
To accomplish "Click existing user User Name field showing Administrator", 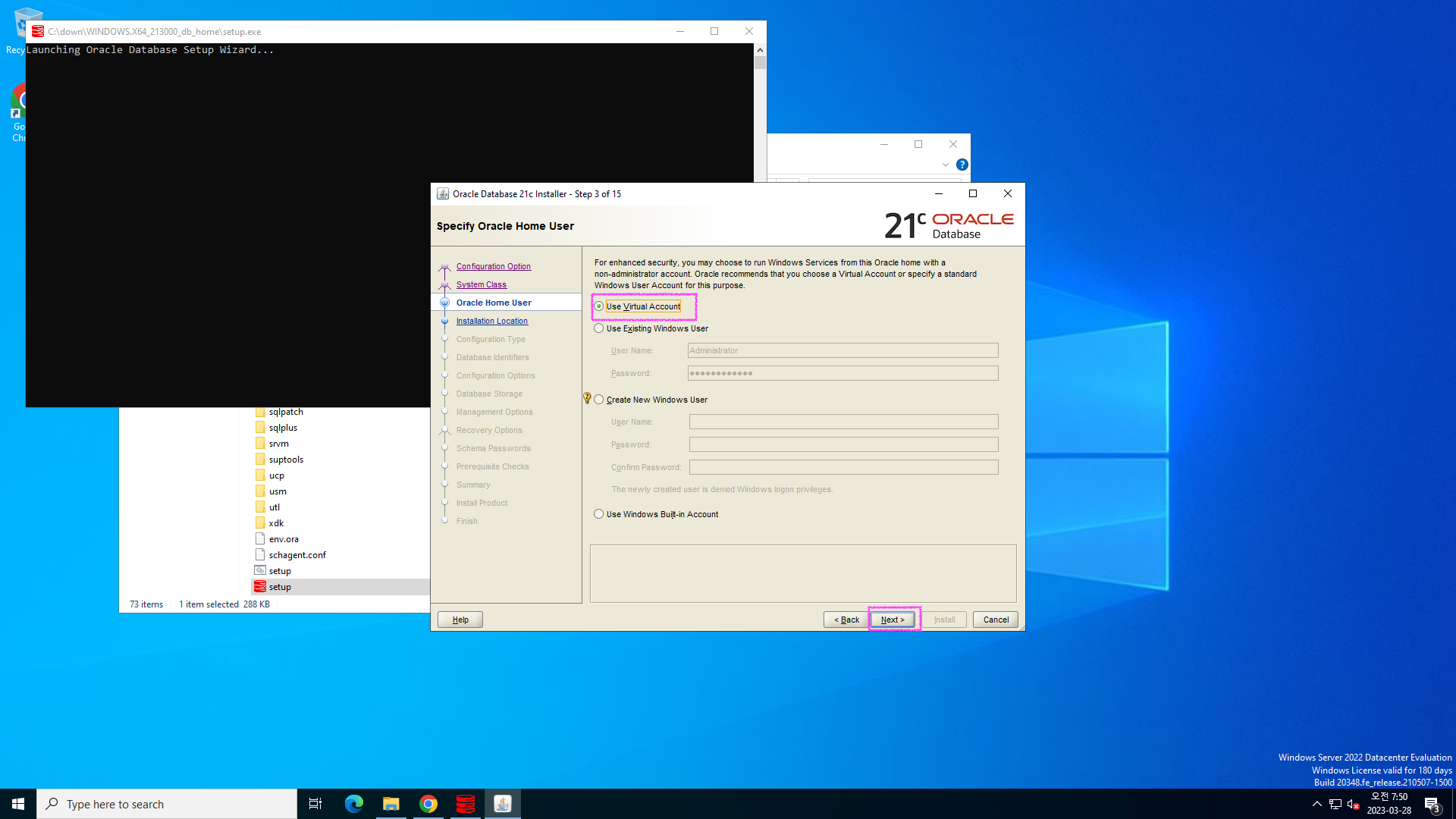I will coord(843,350).
